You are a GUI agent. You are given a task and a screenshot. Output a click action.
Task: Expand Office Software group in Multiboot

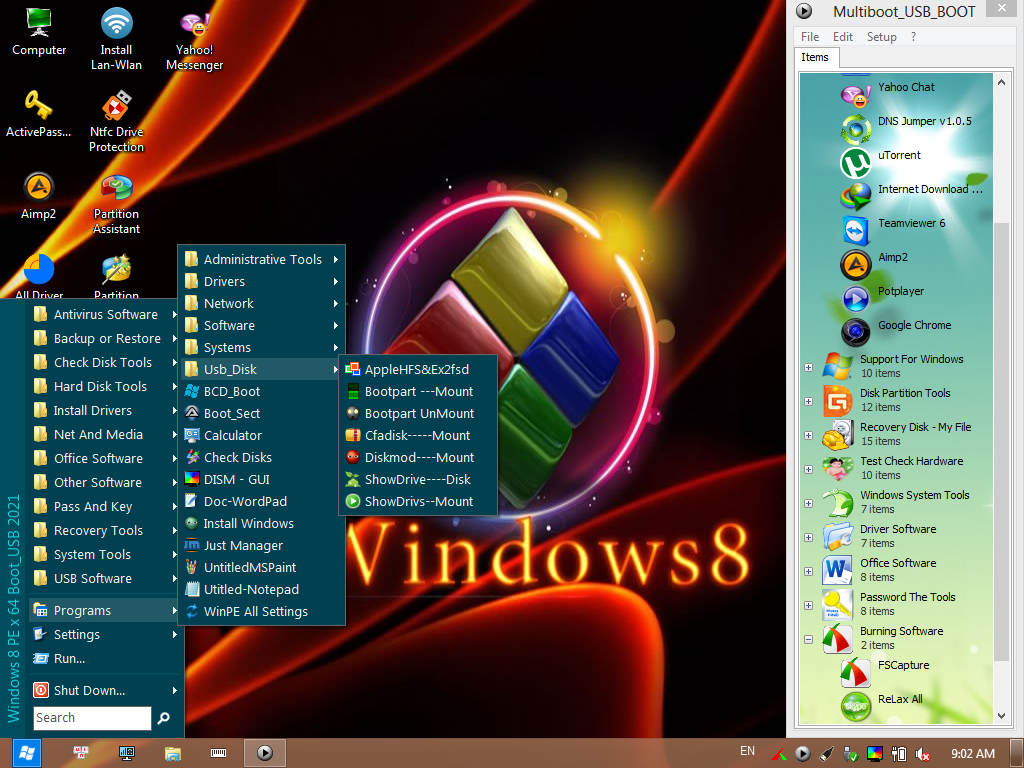click(x=808, y=571)
